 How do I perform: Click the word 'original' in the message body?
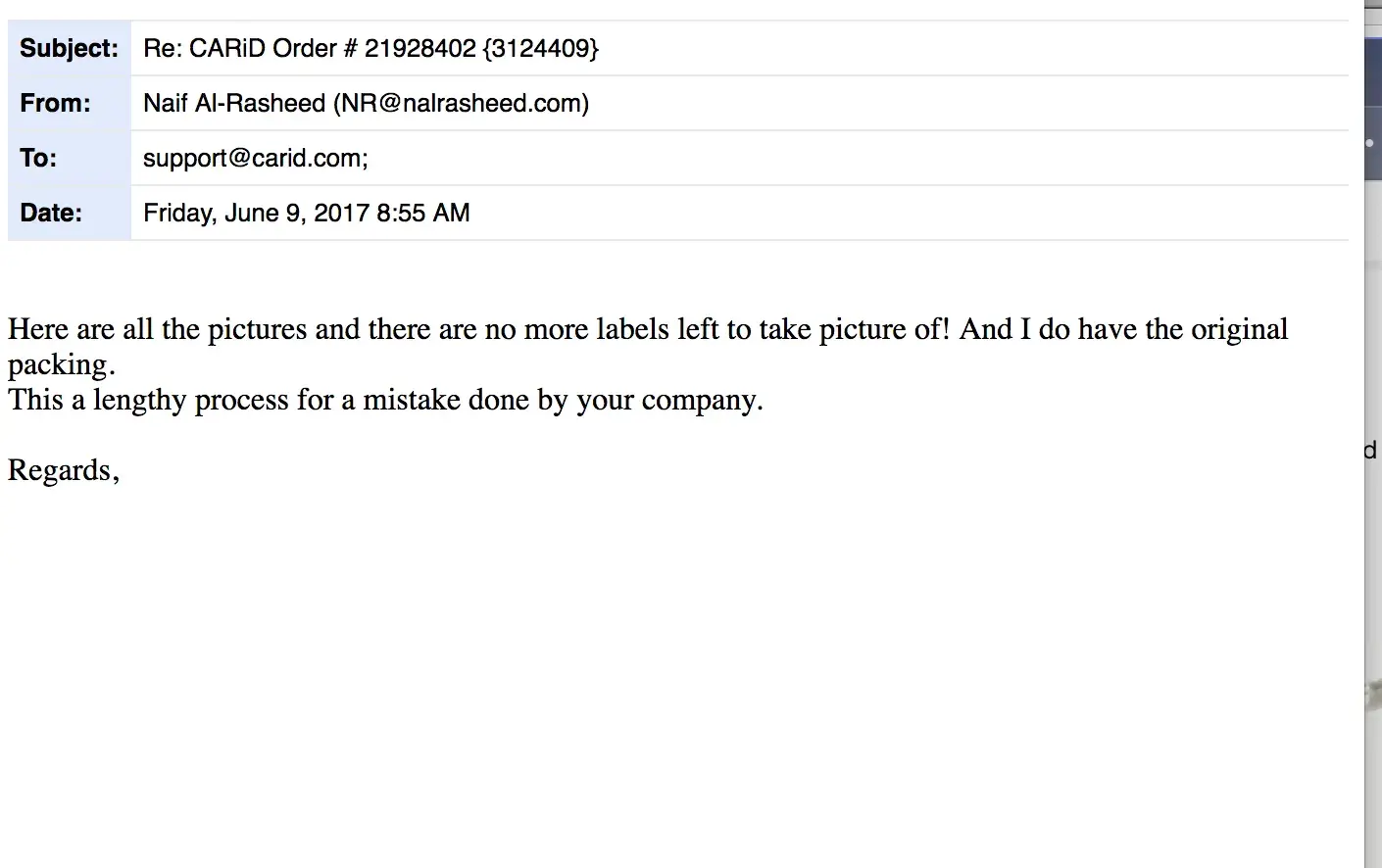pos(1239,329)
